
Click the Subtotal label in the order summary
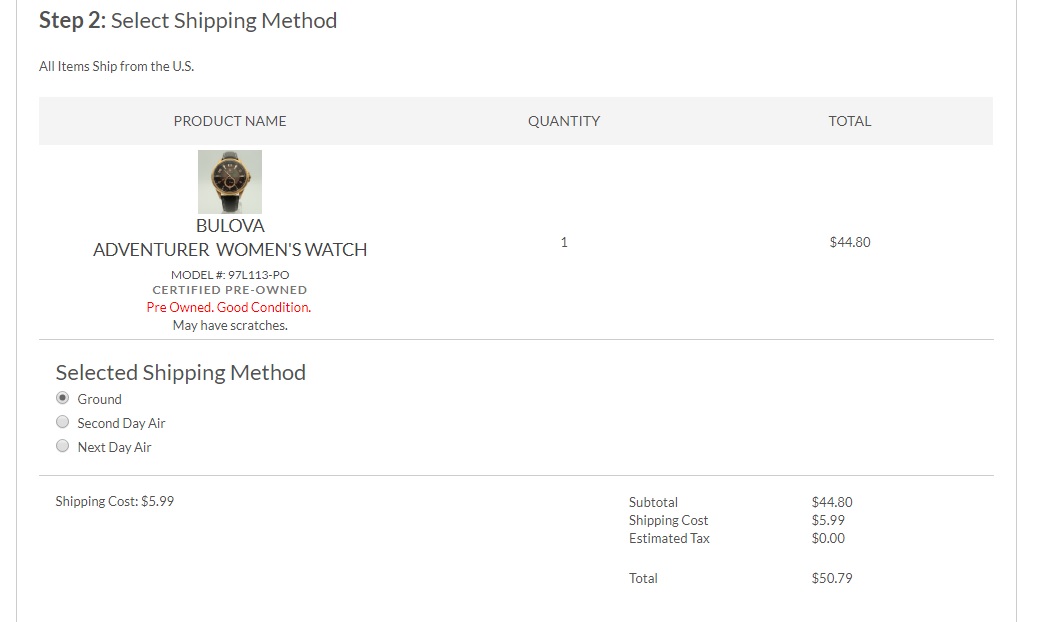(653, 502)
